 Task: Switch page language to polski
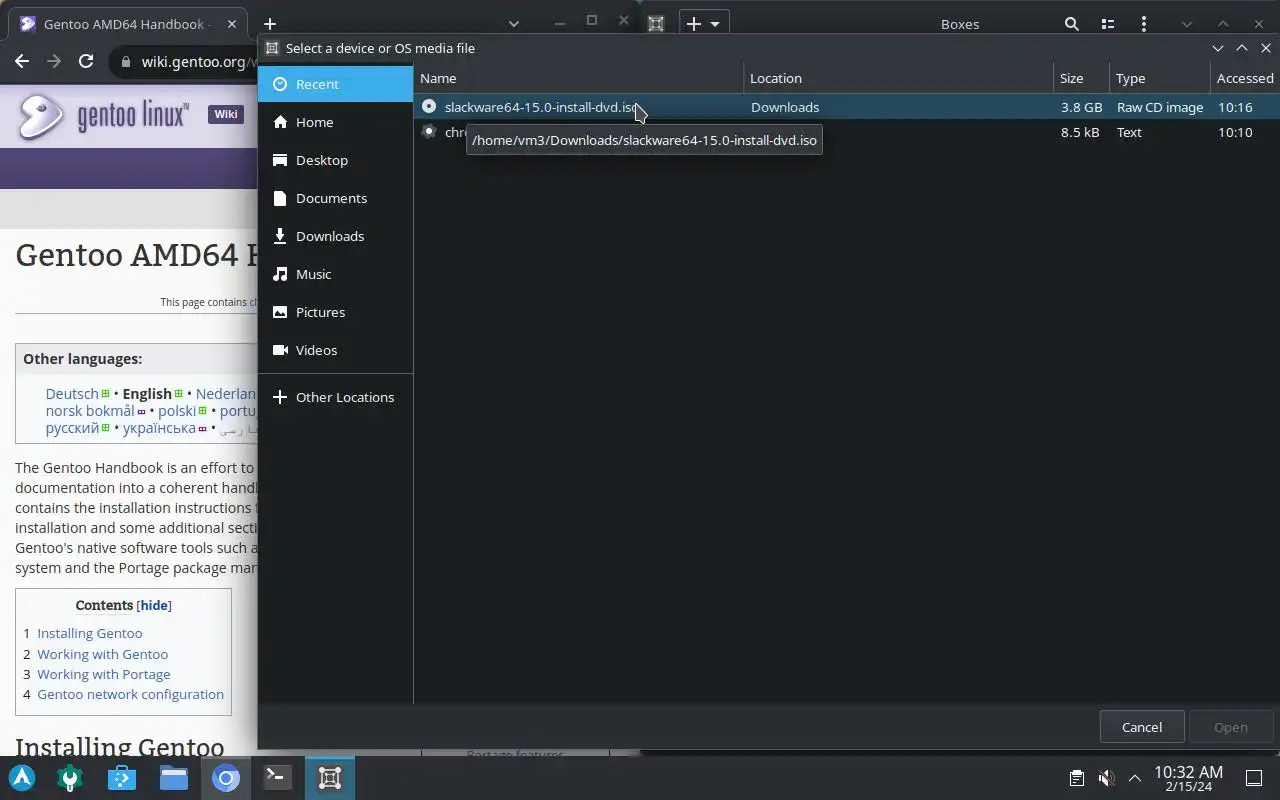177,411
